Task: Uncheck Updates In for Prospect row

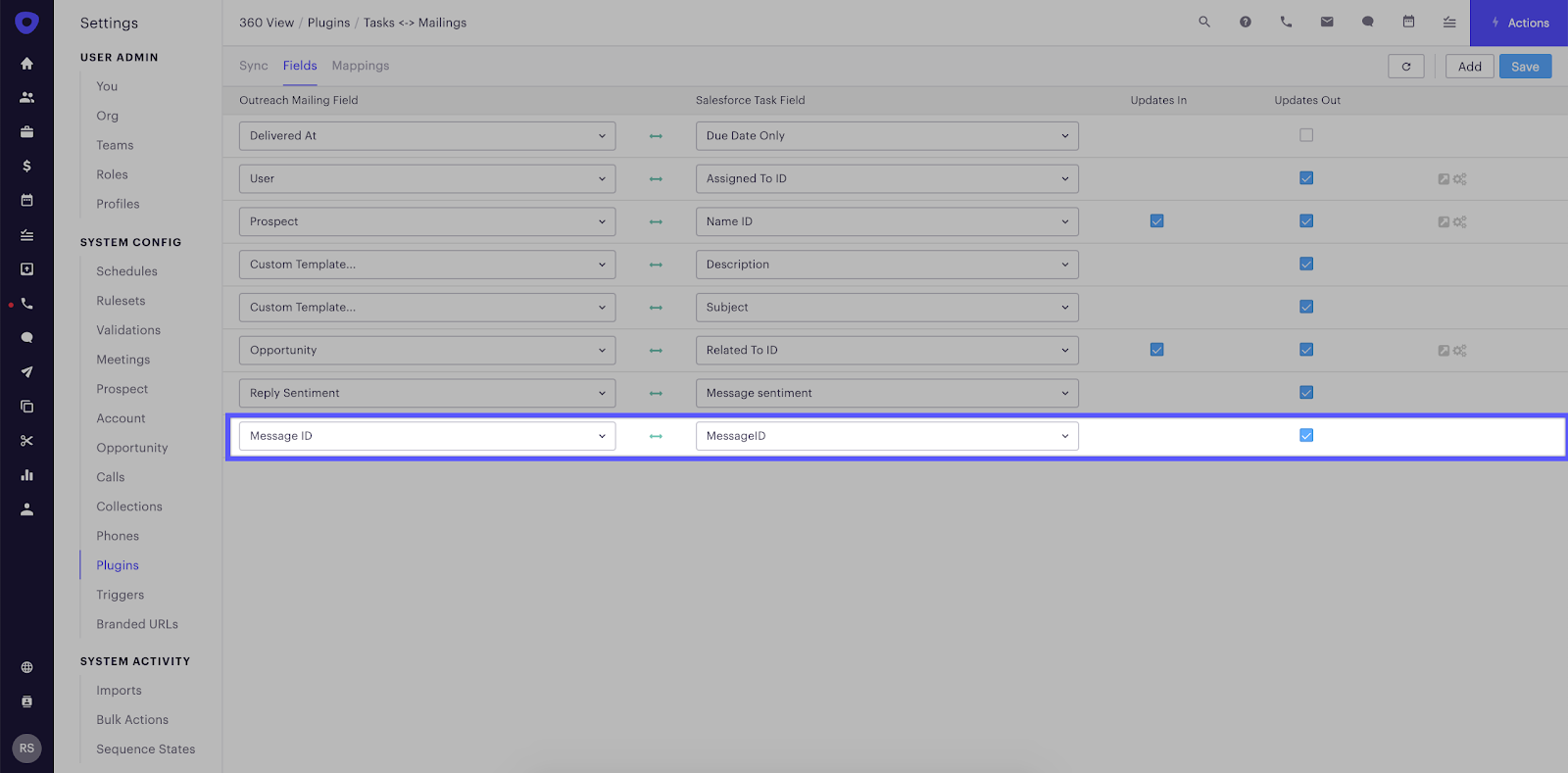Action: [1157, 221]
